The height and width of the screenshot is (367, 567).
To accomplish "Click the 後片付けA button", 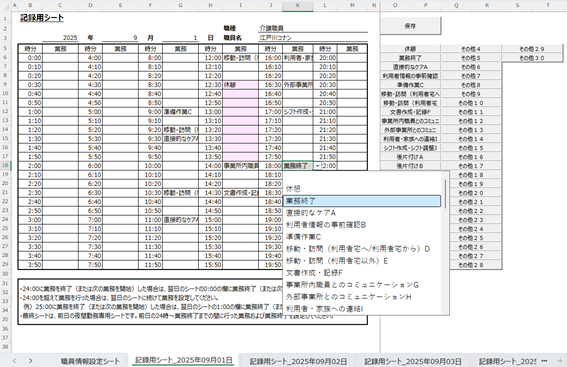I will pyautogui.click(x=410, y=157).
